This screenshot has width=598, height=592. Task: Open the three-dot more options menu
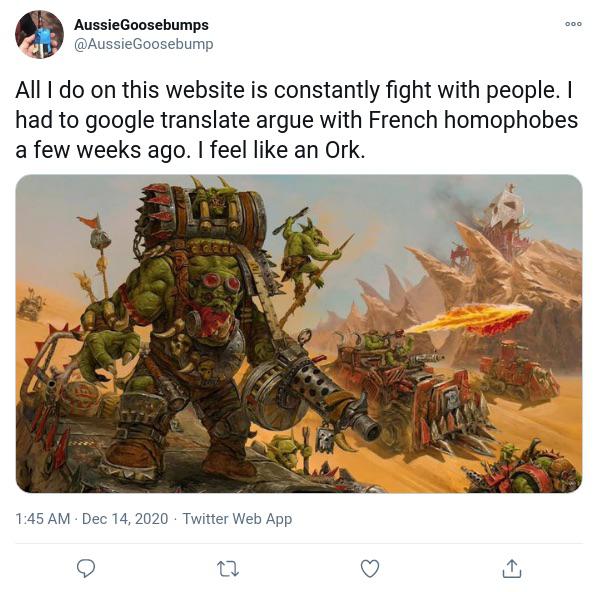pos(573,24)
